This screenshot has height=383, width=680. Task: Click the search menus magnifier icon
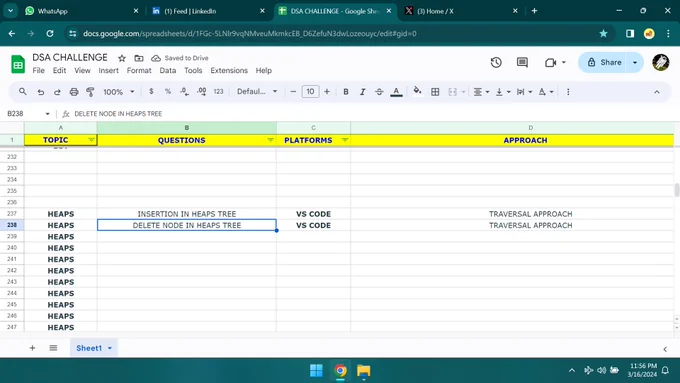pos(23,92)
